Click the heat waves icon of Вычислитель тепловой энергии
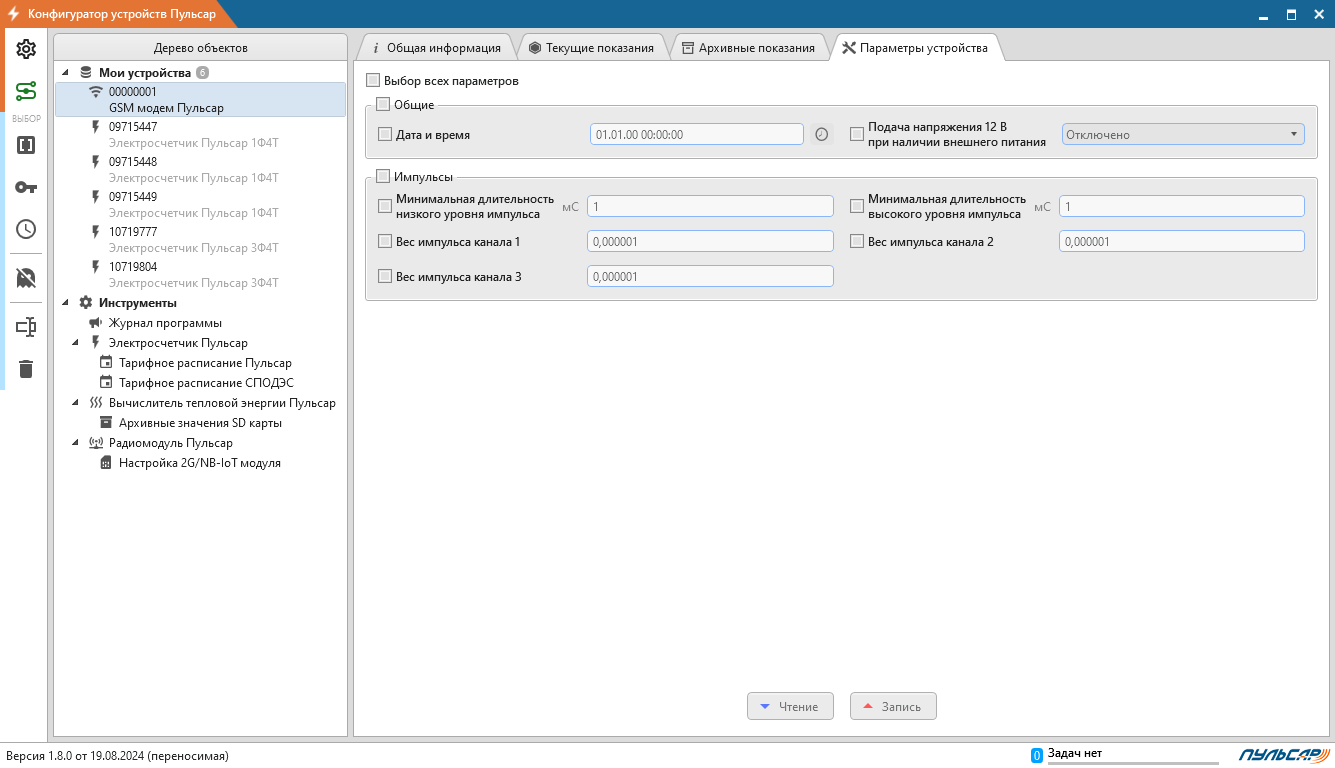The image size is (1335, 768). 96,403
